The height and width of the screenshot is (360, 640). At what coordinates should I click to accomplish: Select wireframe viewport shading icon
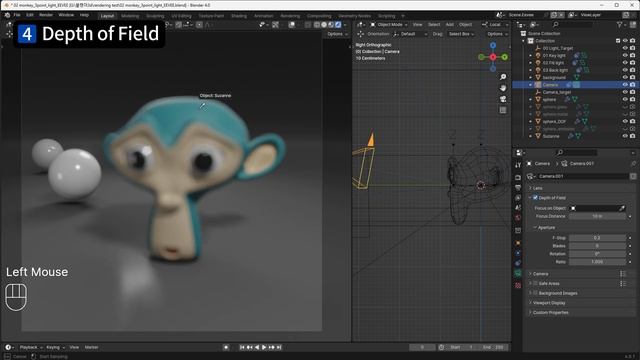317,24
